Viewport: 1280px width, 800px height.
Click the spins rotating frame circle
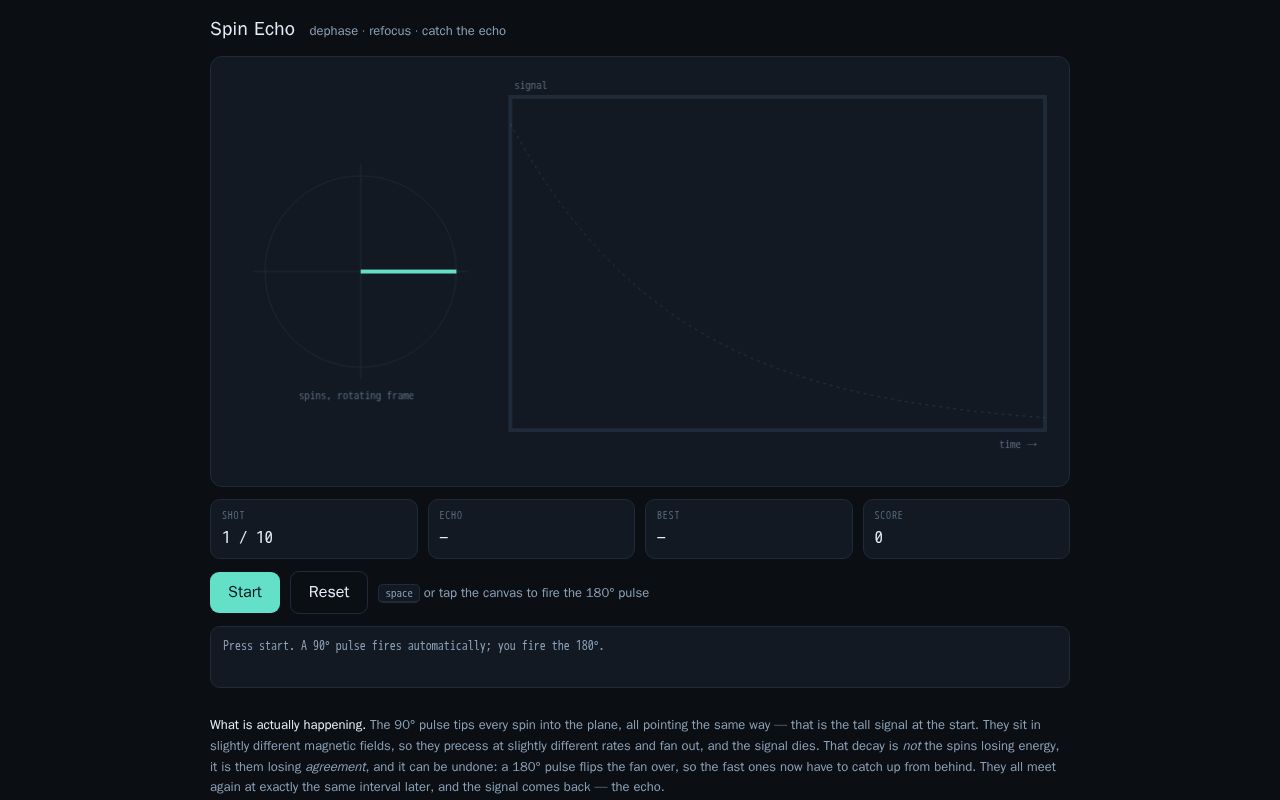click(x=361, y=271)
